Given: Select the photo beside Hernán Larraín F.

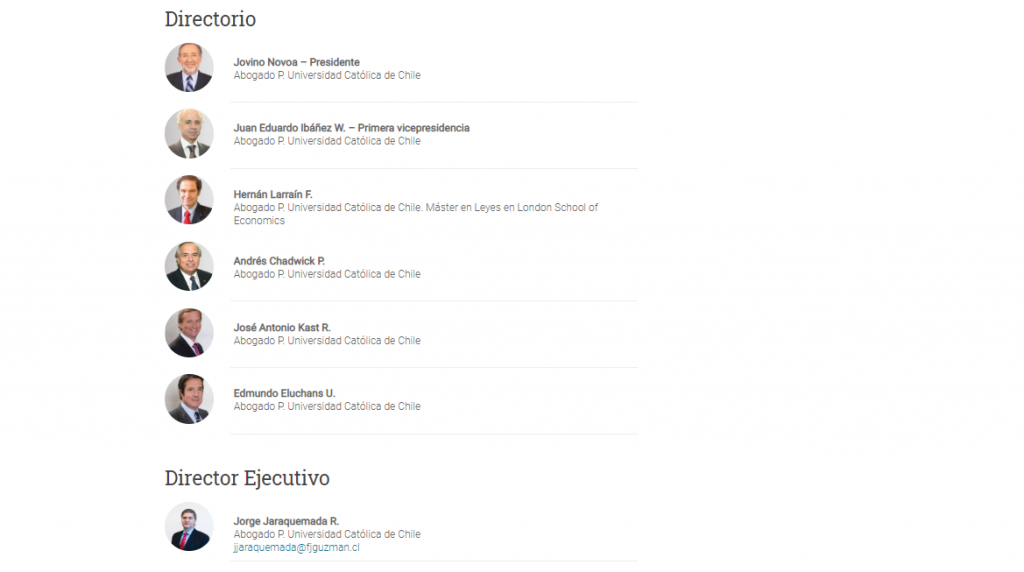Looking at the screenshot, I should click(x=189, y=200).
